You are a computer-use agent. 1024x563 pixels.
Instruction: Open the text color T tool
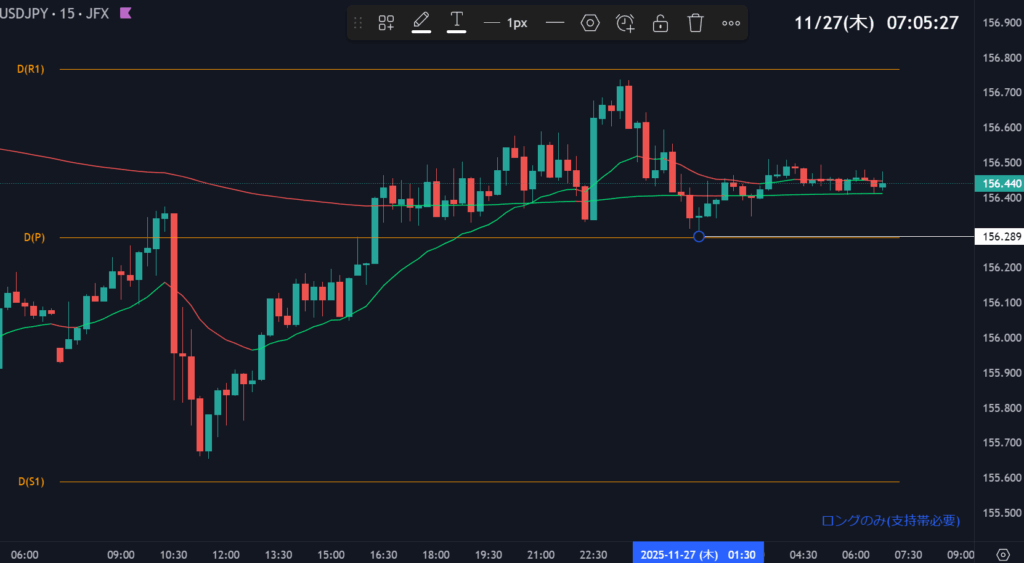[x=457, y=22]
